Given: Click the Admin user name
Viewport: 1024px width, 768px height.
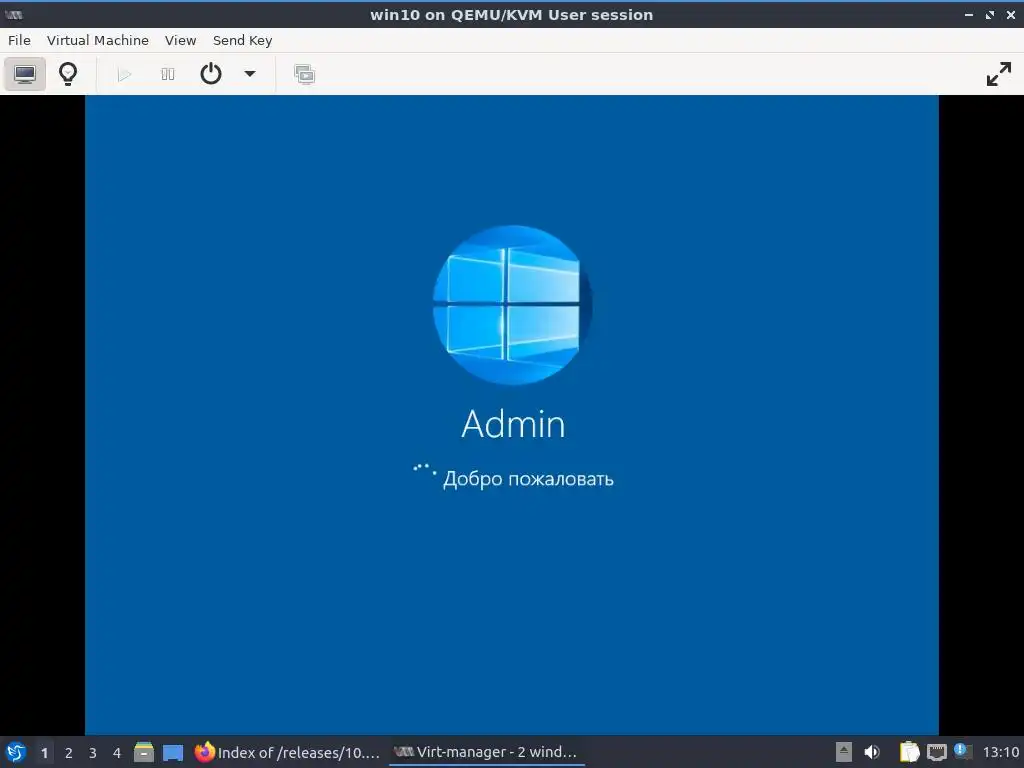Looking at the screenshot, I should [x=513, y=424].
